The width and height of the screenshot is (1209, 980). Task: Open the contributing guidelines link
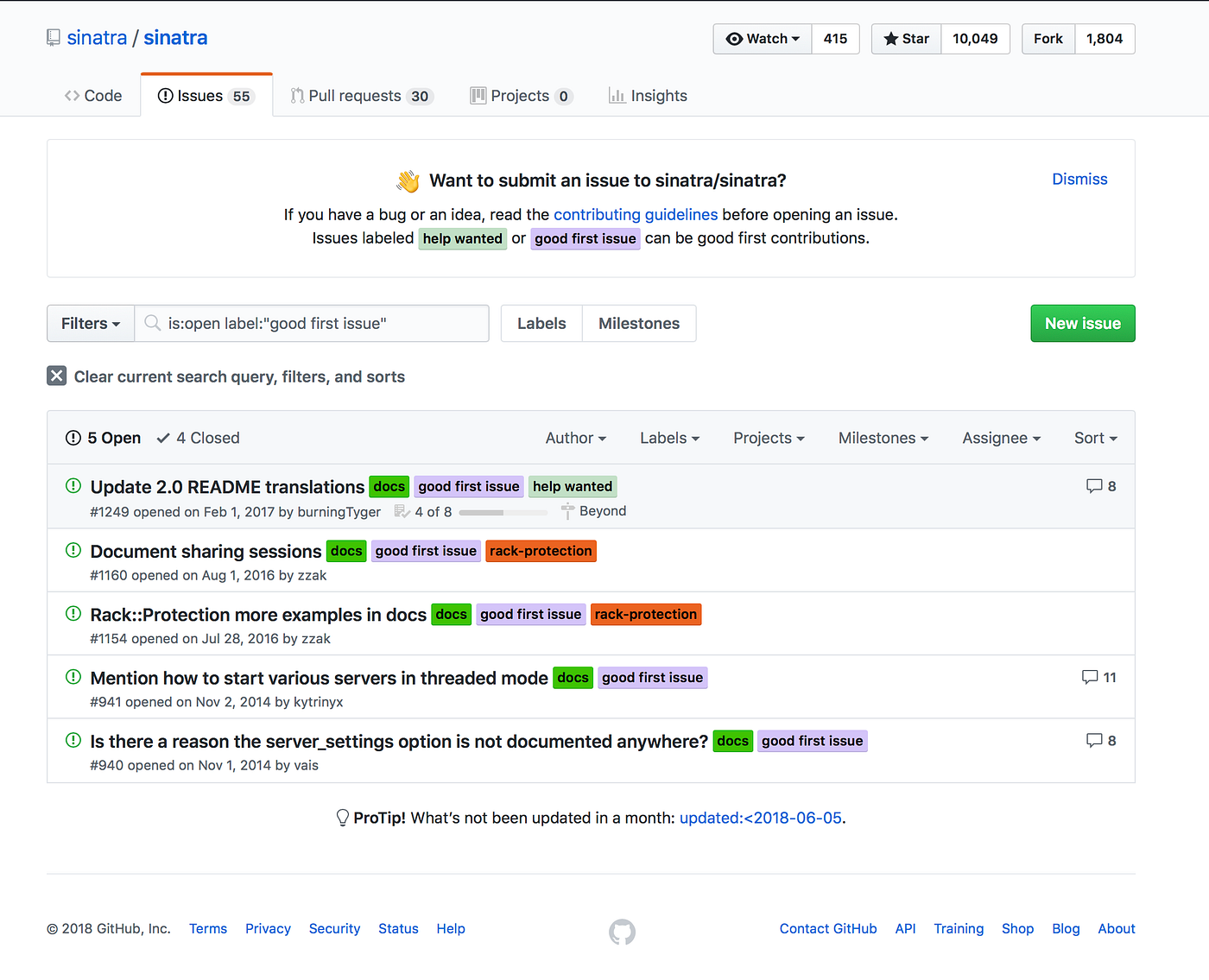point(636,214)
